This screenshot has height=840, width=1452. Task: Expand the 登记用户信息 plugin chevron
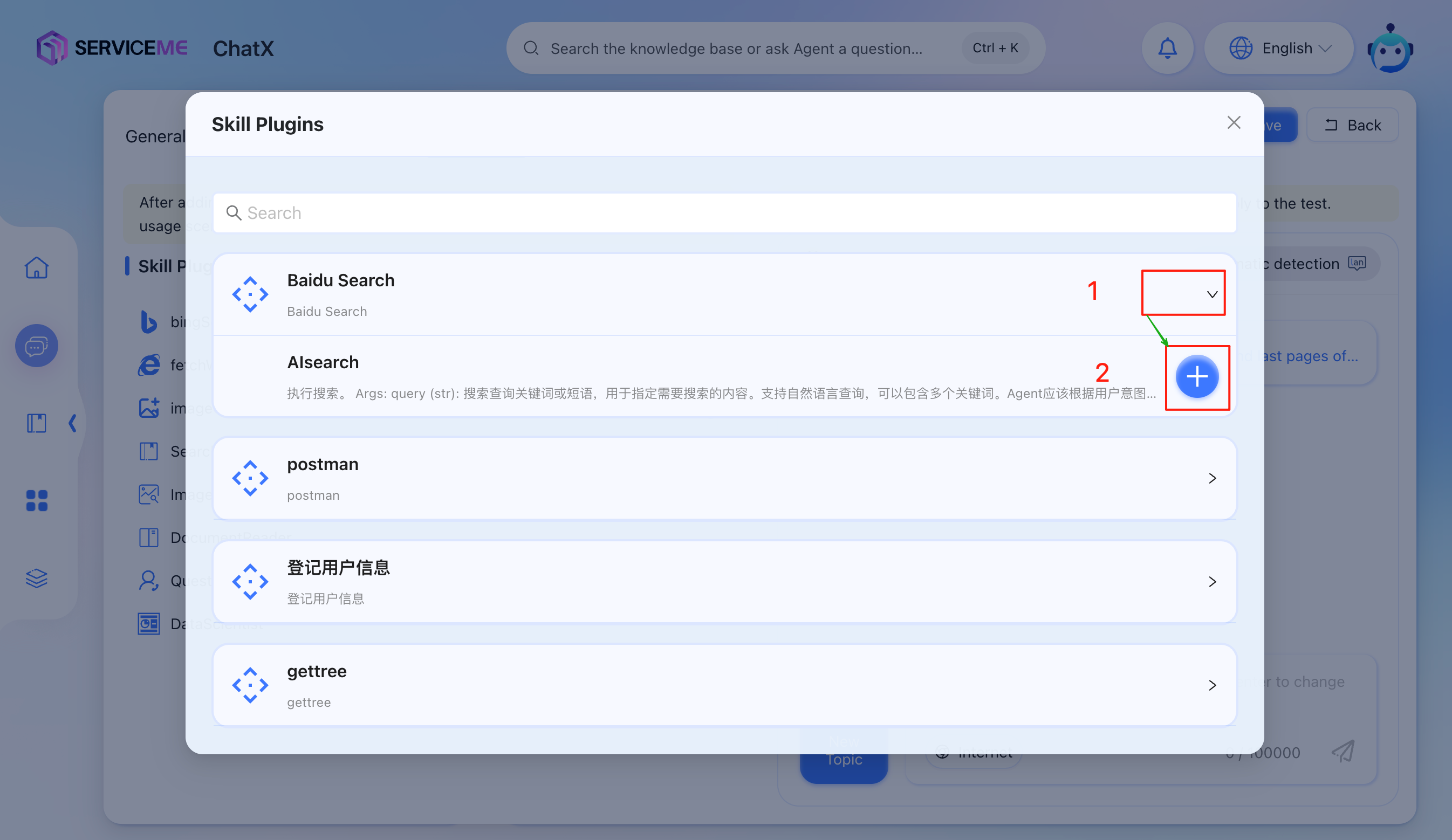point(1213,582)
